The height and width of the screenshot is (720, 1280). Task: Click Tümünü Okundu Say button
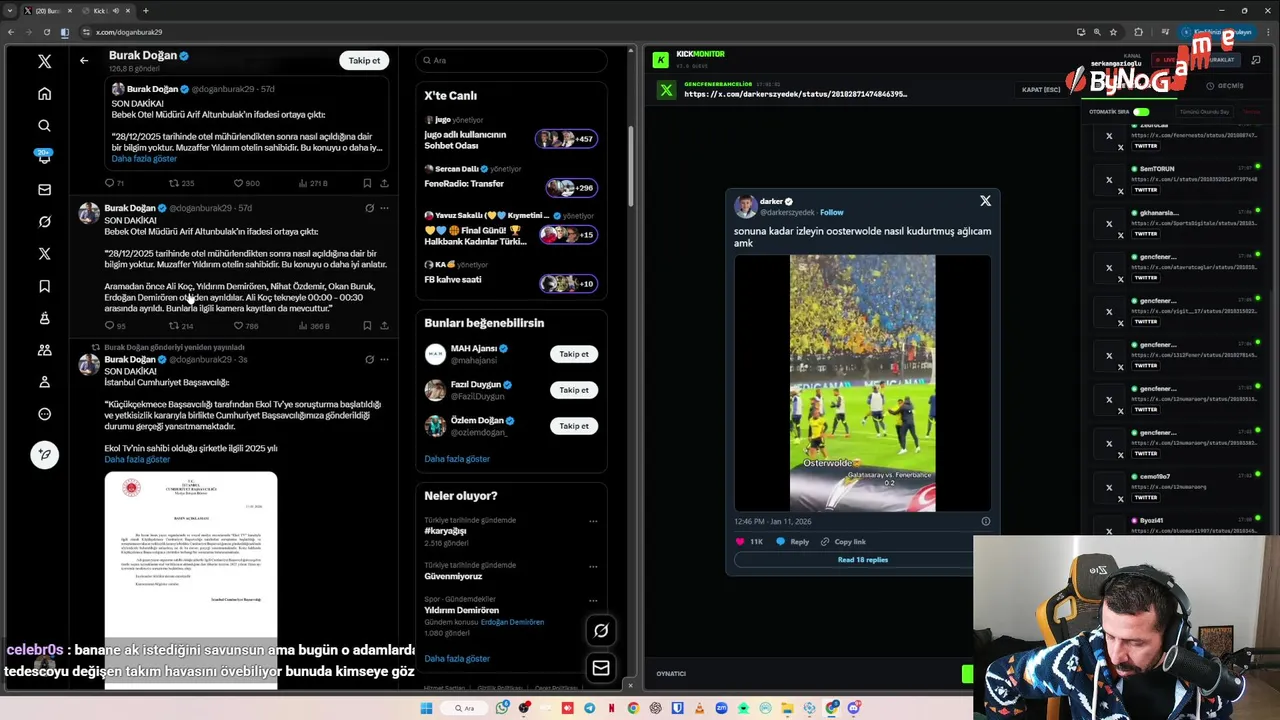[1205, 112]
